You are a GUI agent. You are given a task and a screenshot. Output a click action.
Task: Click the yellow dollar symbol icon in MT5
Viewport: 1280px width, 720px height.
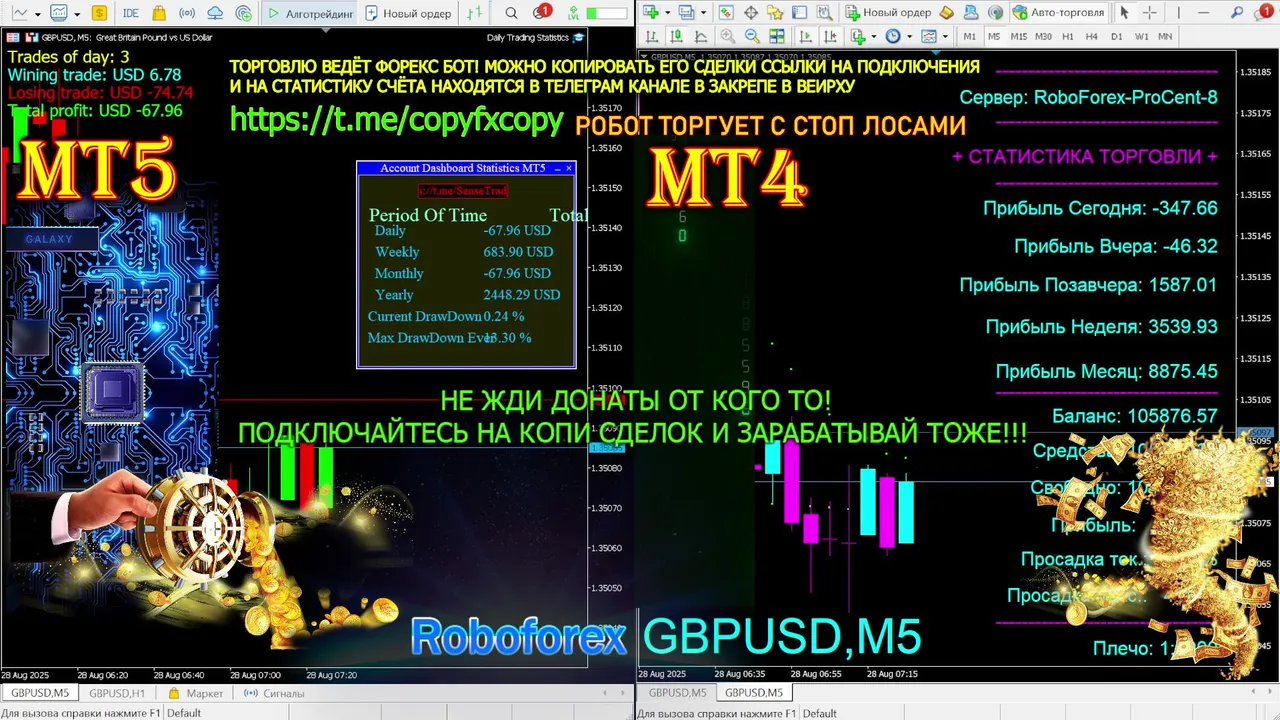[99, 13]
